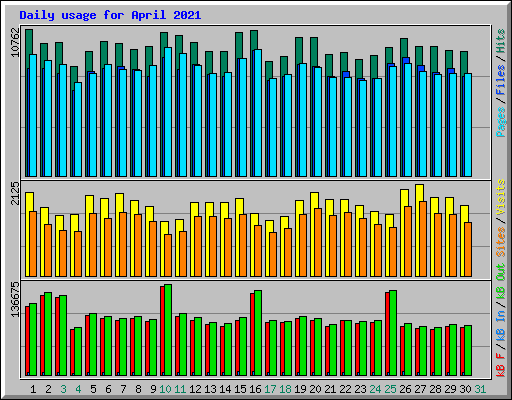The image size is (512, 400).
Task: Click the green kB Out bar for day 4
Action: (x=78, y=351)
